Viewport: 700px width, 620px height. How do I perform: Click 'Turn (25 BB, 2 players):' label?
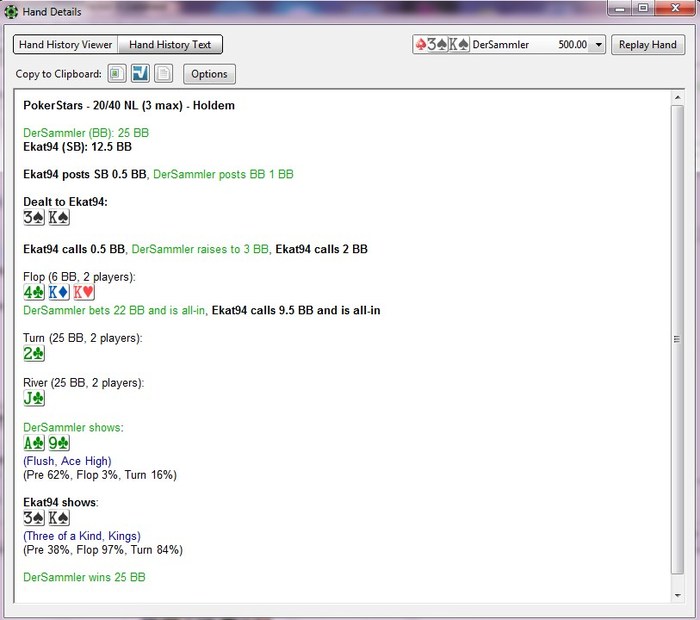coord(83,338)
